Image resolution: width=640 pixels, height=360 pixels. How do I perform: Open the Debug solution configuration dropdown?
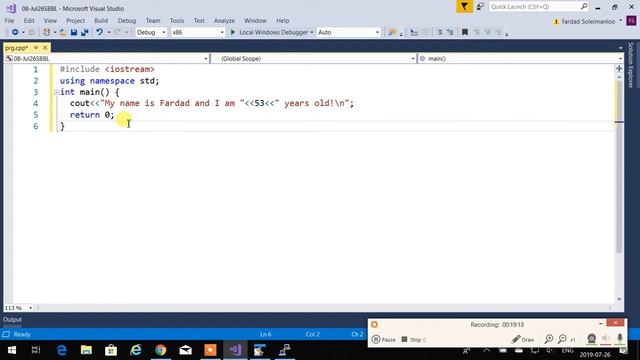tap(151, 32)
